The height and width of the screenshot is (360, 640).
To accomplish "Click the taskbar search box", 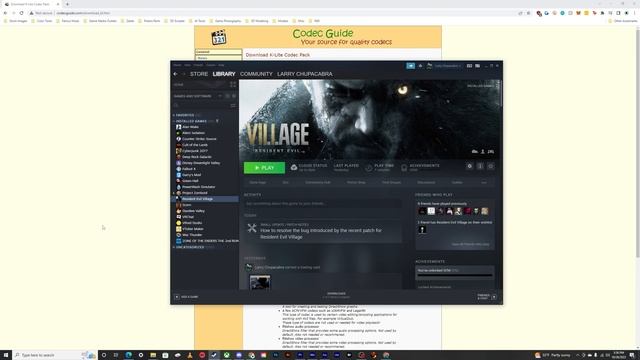I will tap(55, 355).
